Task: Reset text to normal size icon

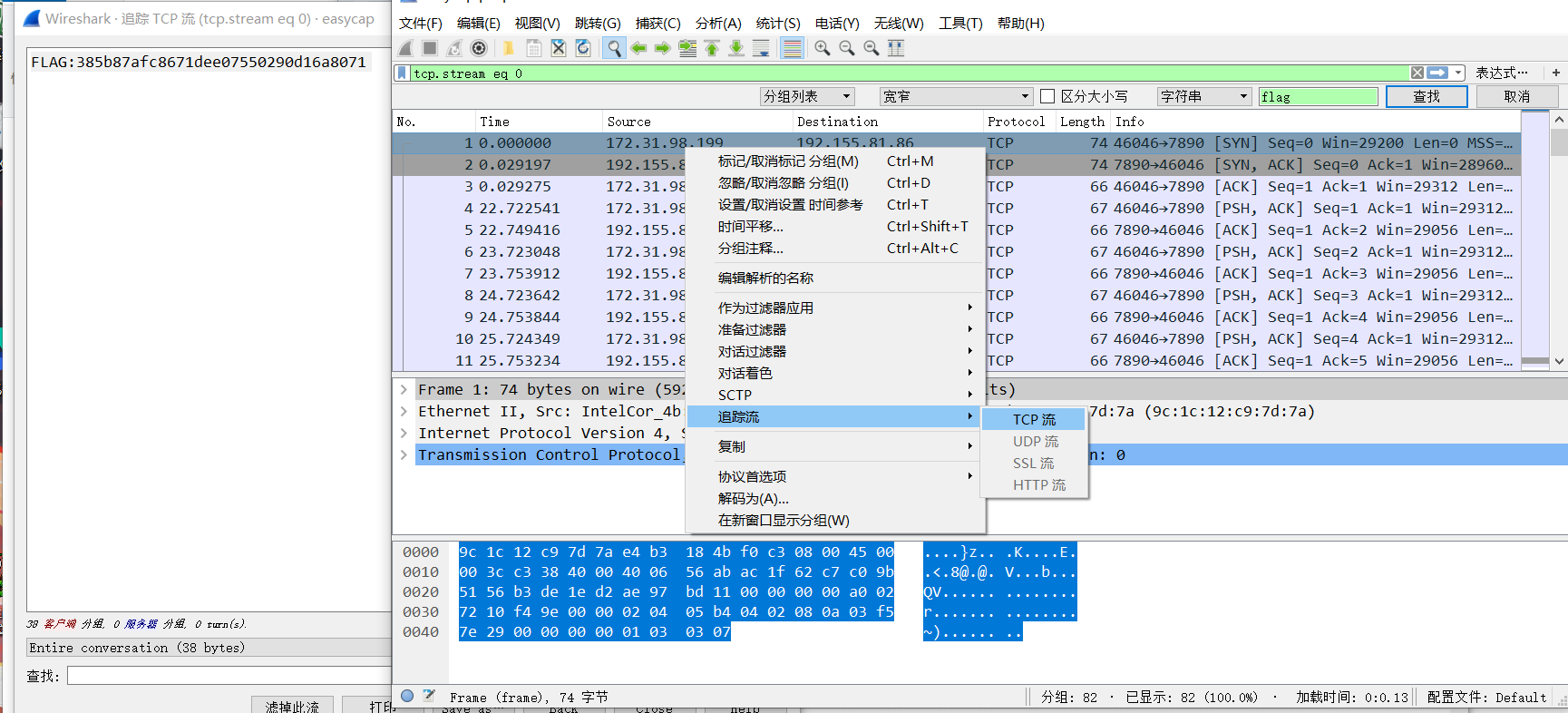Action: 872,48
